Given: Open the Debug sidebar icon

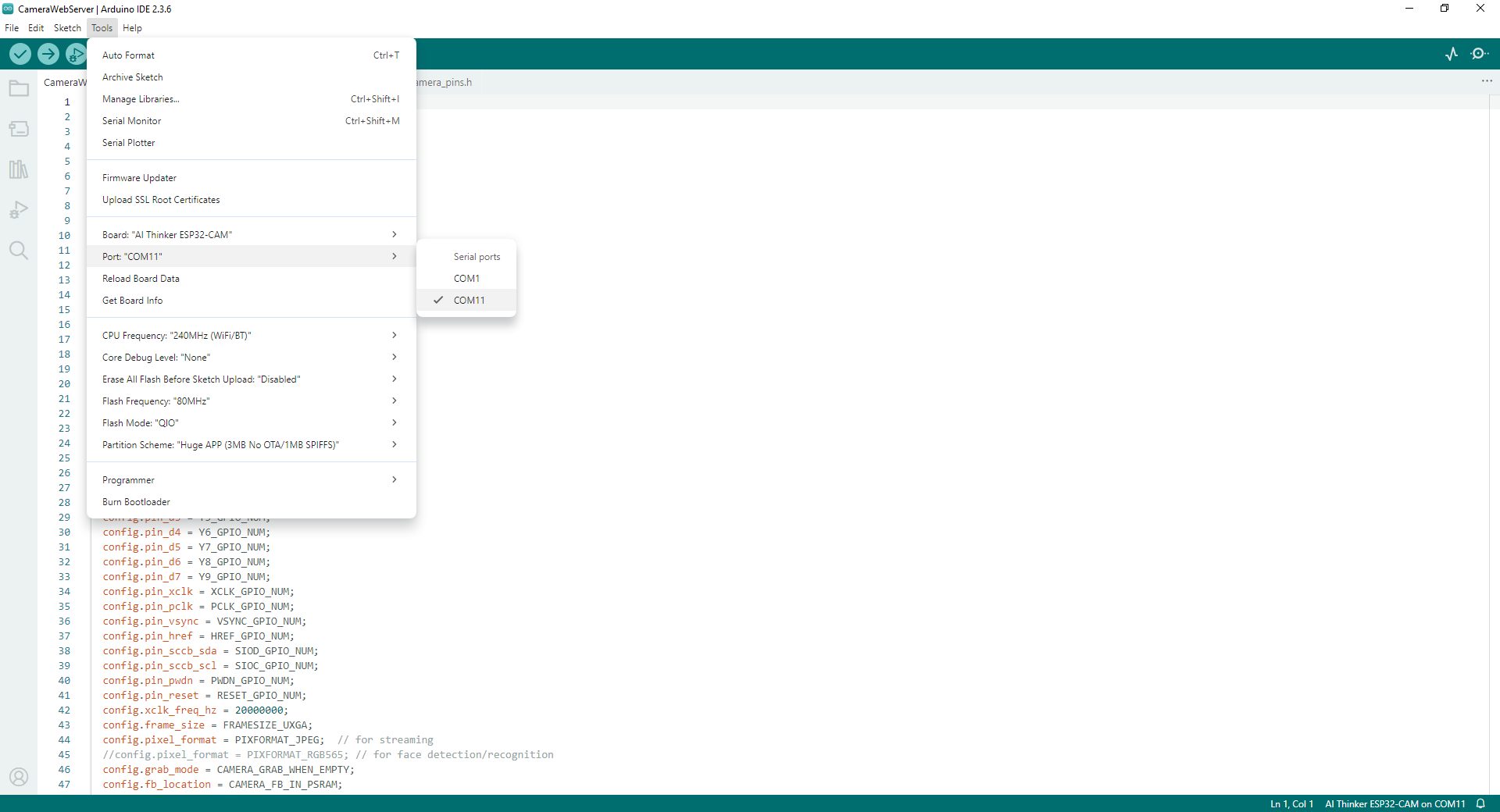Looking at the screenshot, I should [x=19, y=210].
